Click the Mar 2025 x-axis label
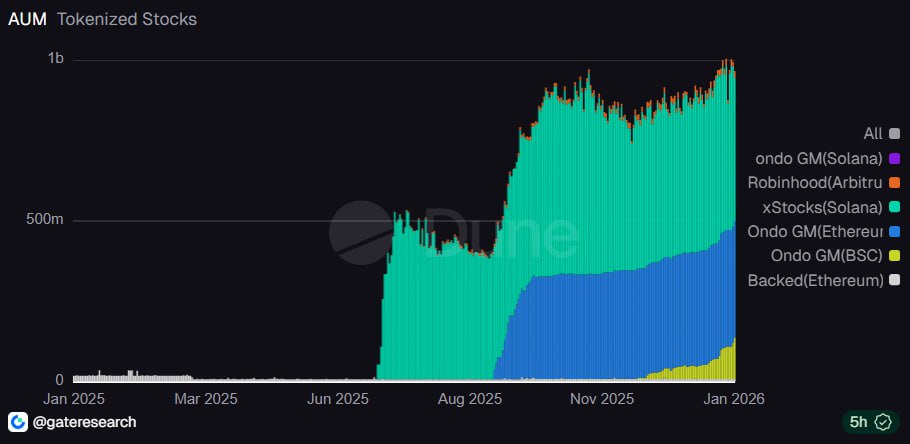This screenshot has height=444, width=910. (206, 399)
